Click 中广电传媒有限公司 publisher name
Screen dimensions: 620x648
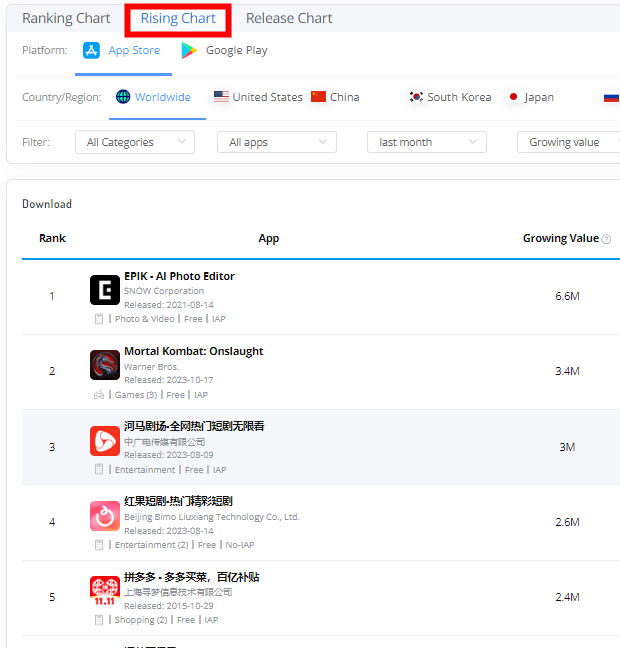(165, 442)
